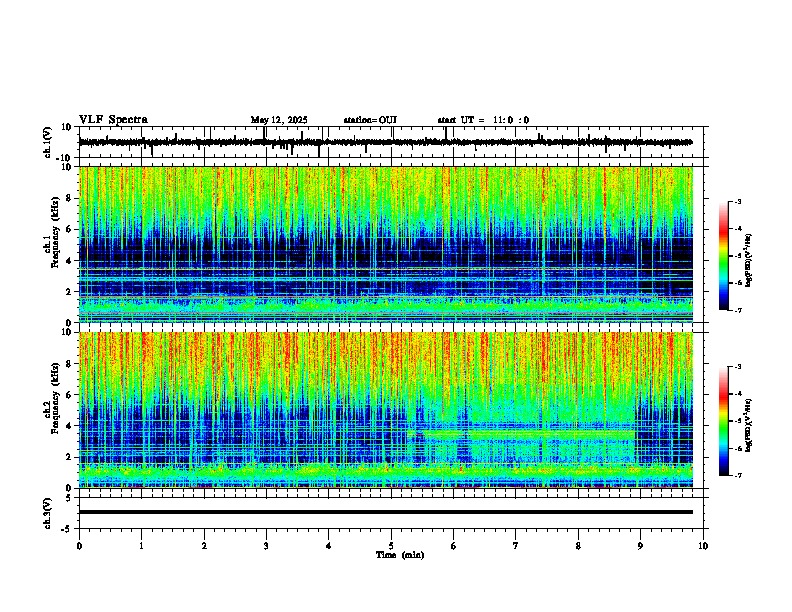
Task: Click time axis tick label '7'
Action: pos(516,546)
